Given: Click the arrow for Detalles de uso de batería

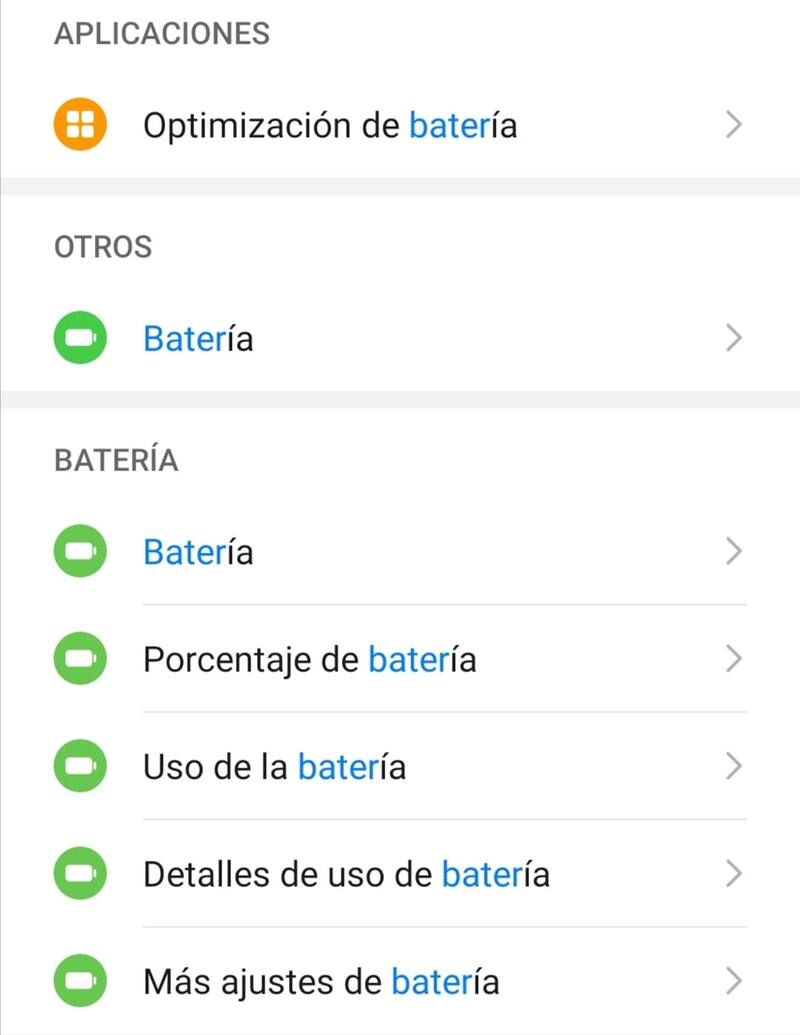Looking at the screenshot, I should (x=734, y=875).
